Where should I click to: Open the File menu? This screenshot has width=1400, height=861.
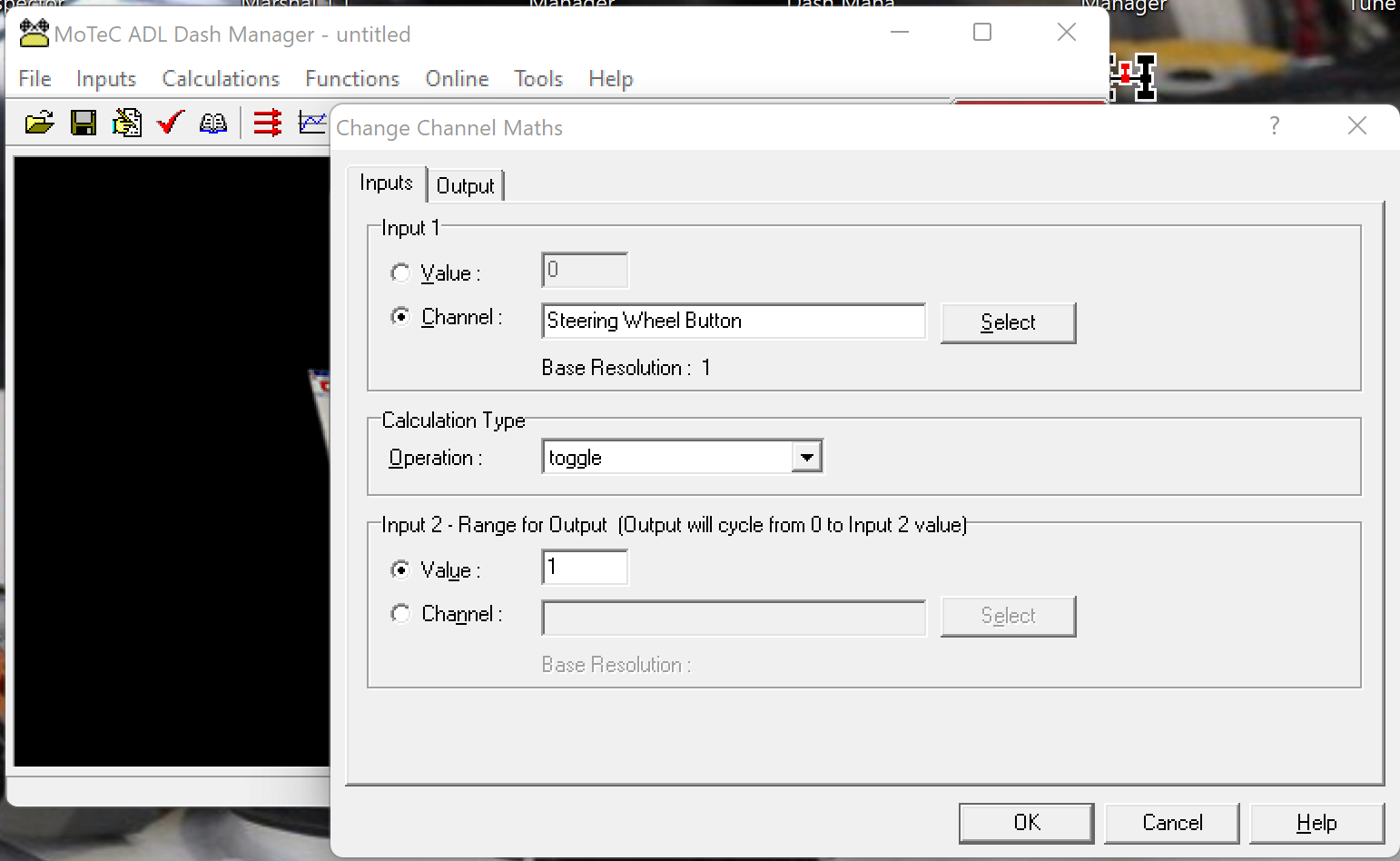[35, 79]
